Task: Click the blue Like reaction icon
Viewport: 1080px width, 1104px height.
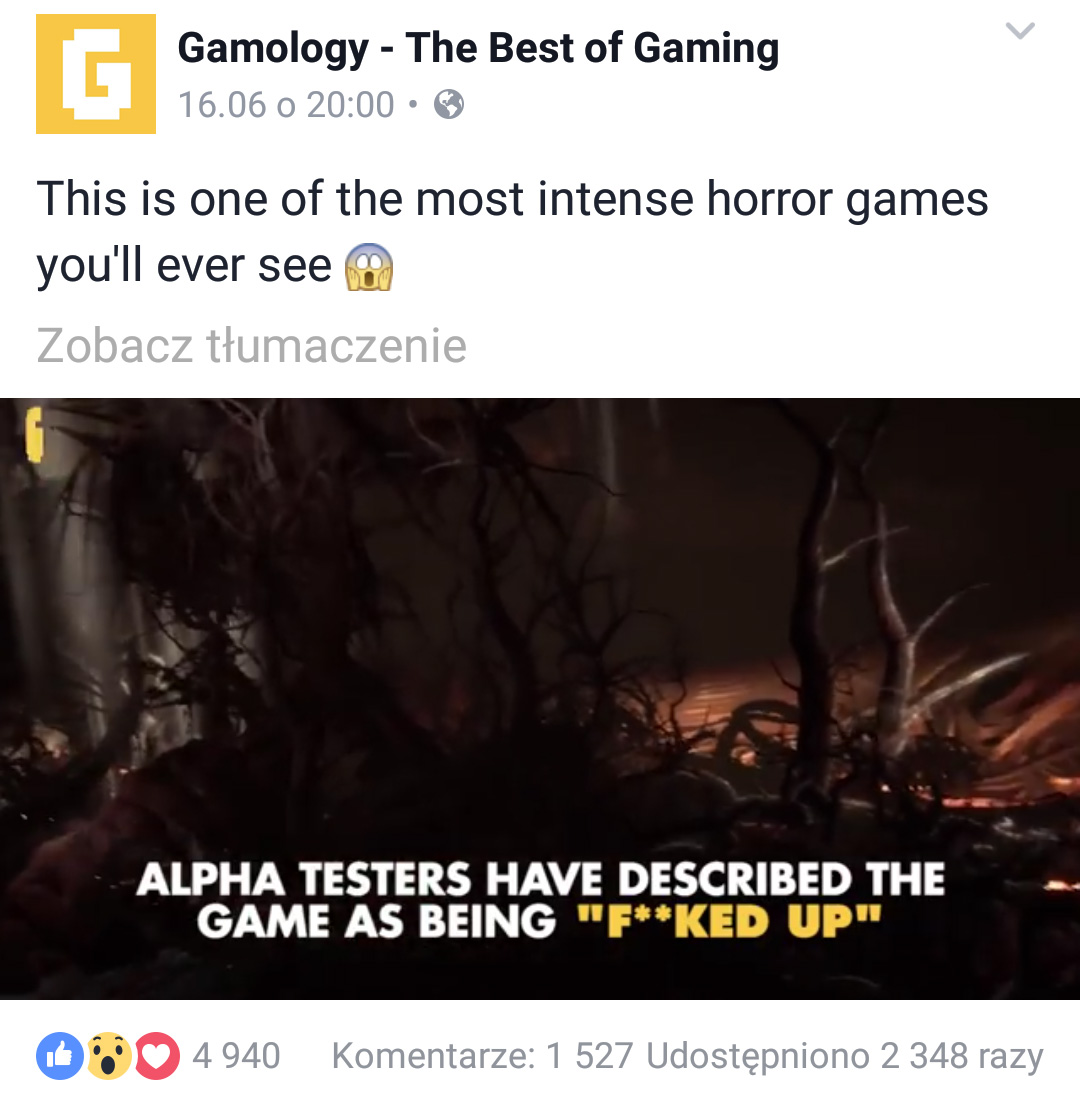Action: coord(60,1055)
